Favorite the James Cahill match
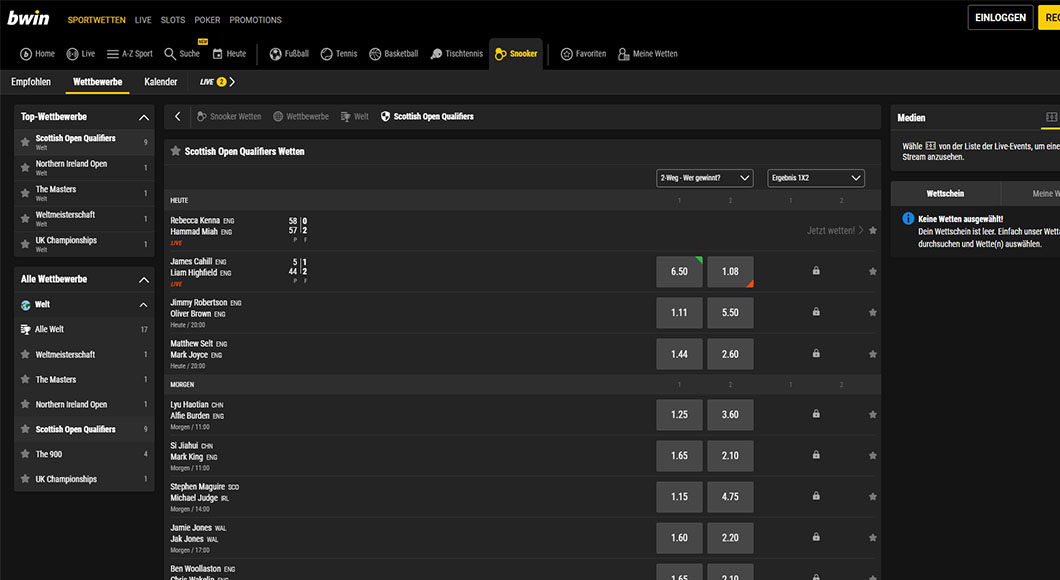1060x580 pixels. point(873,272)
